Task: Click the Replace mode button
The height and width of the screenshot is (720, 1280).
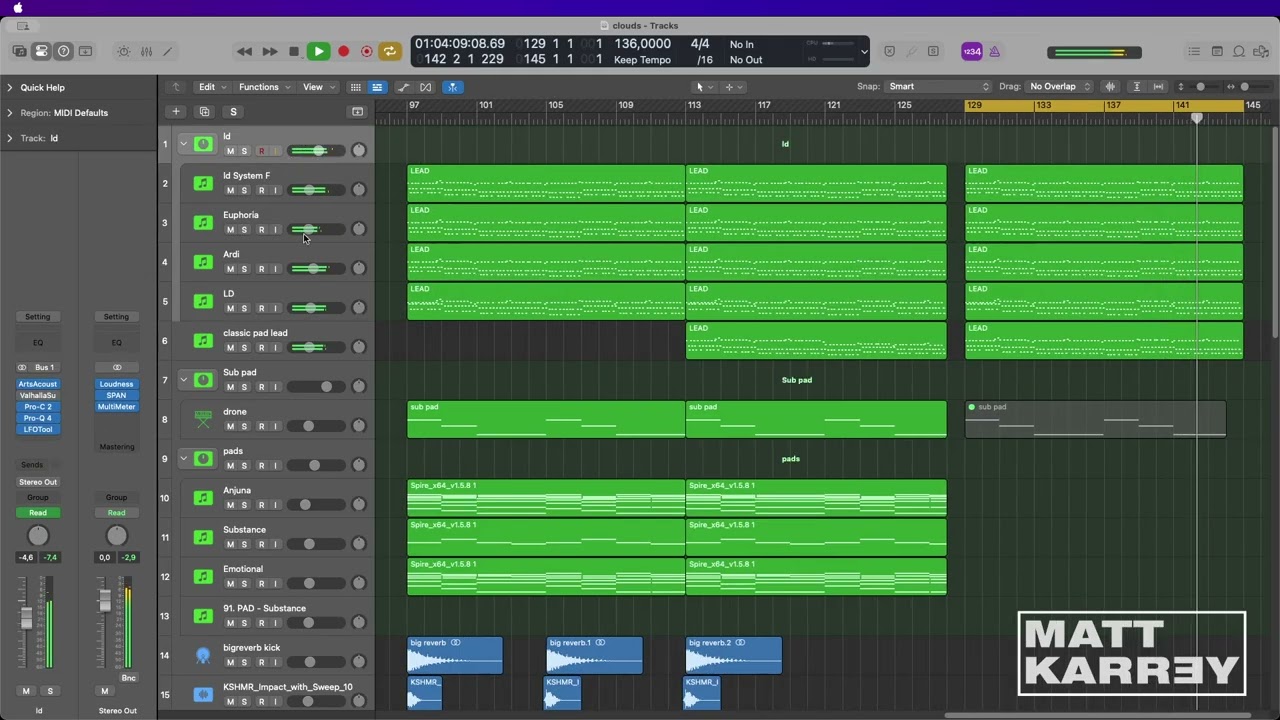Action: (890, 51)
